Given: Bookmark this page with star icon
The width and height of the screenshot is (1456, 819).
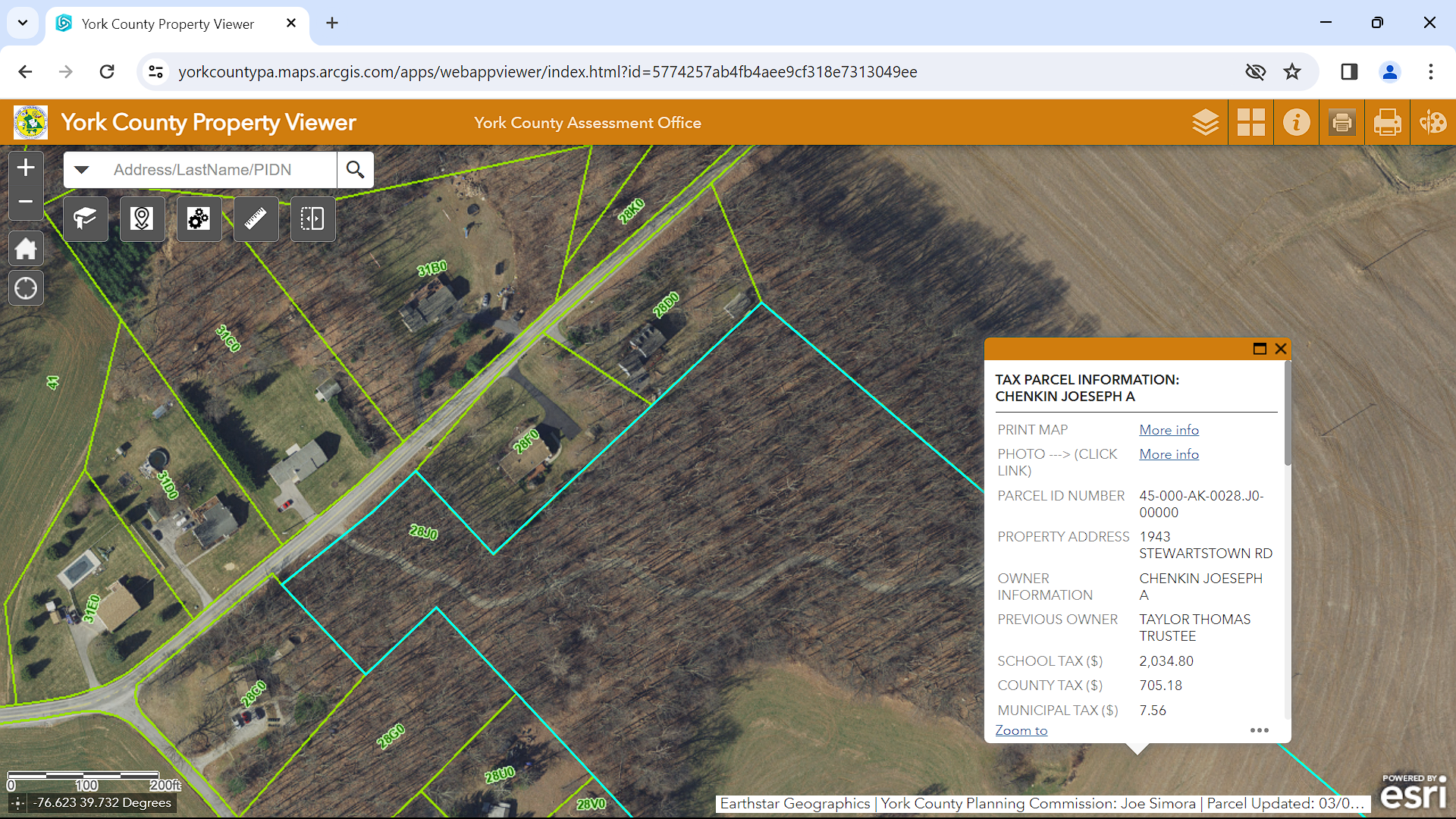Looking at the screenshot, I should [x=1292, y=72].
